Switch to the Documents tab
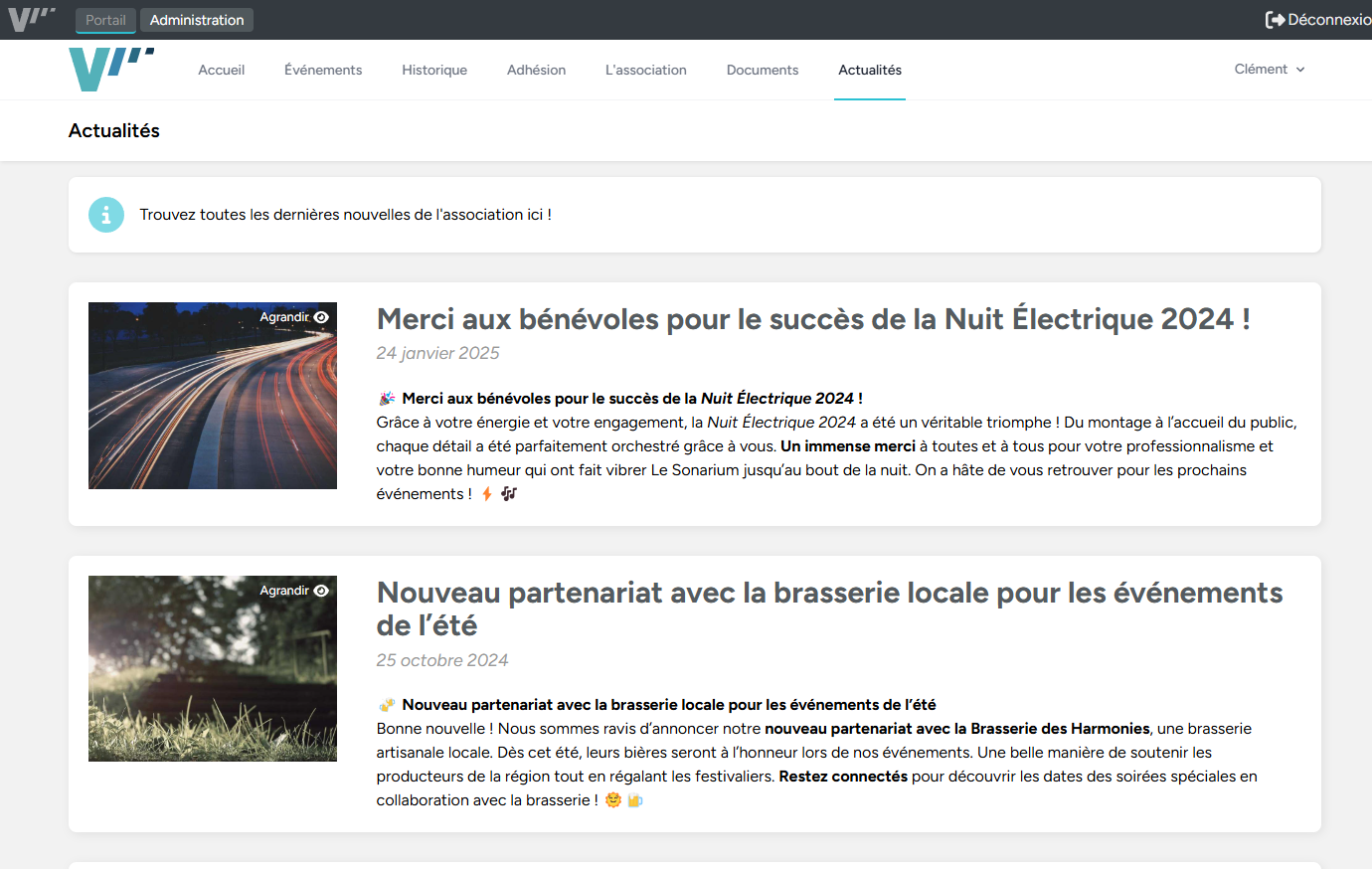1372x869 pixels. click(762, 70)
